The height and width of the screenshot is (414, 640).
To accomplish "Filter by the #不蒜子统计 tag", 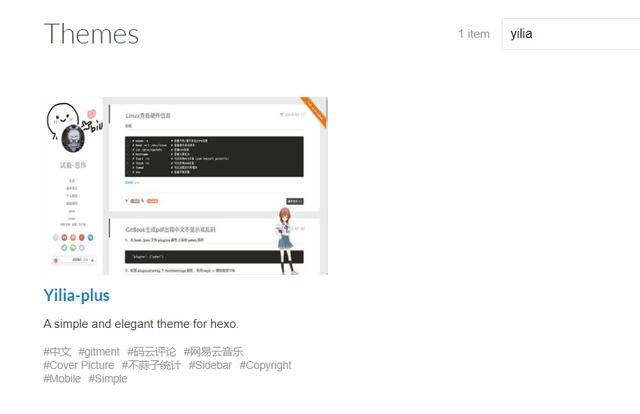I will [151, 365].
